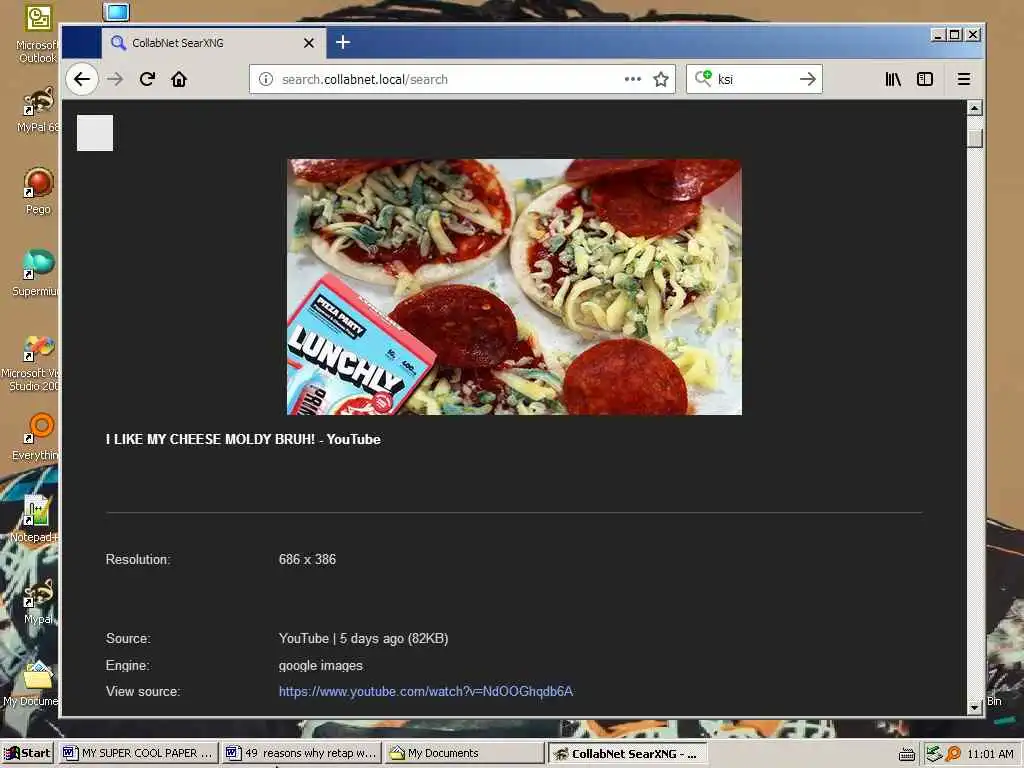Grab the vertical scrollbar thumb
The width and height of the screenshot is (1024, 768).
coord(974,138)
